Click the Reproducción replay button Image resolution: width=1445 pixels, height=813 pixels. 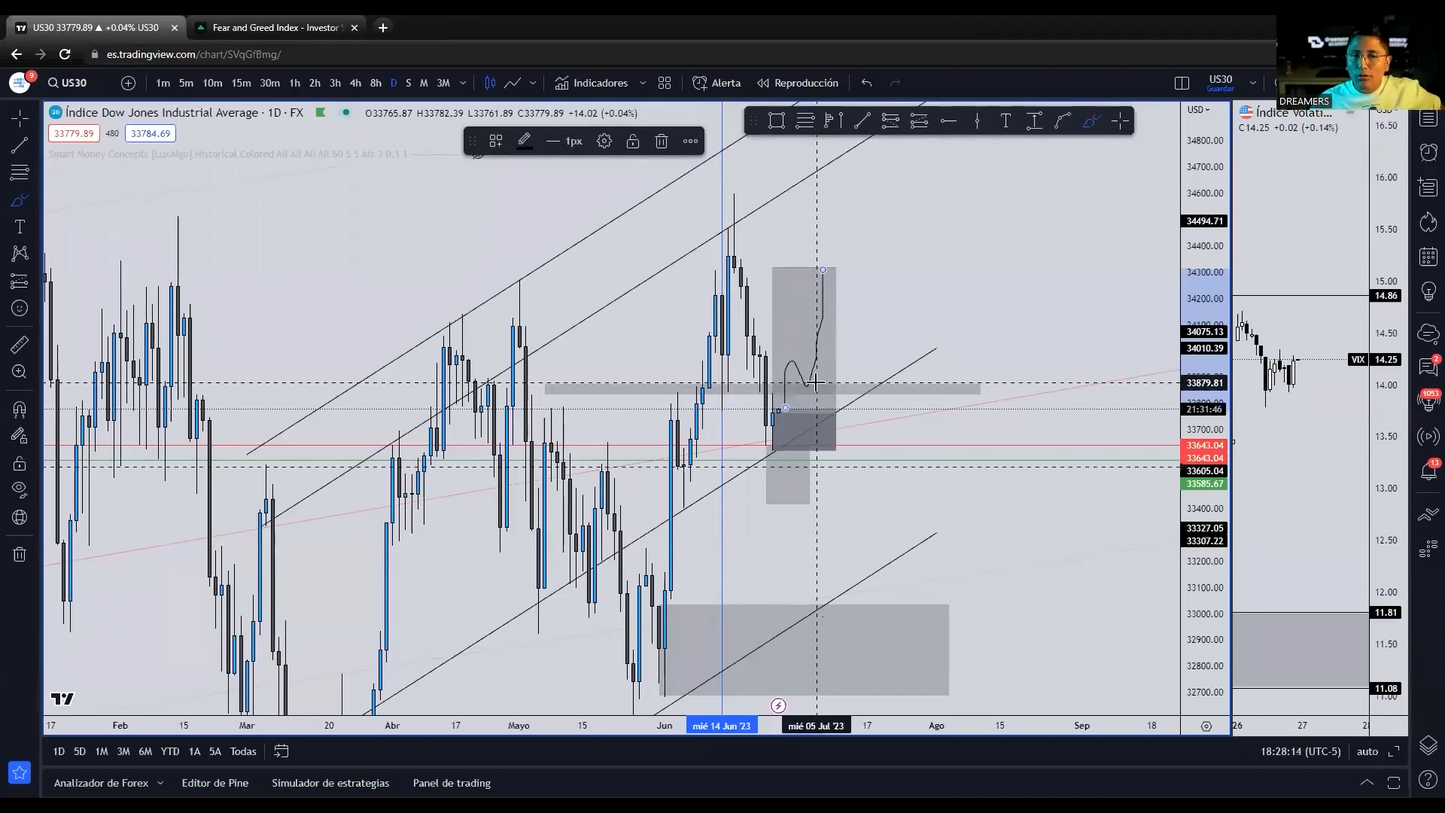[797, 83]
